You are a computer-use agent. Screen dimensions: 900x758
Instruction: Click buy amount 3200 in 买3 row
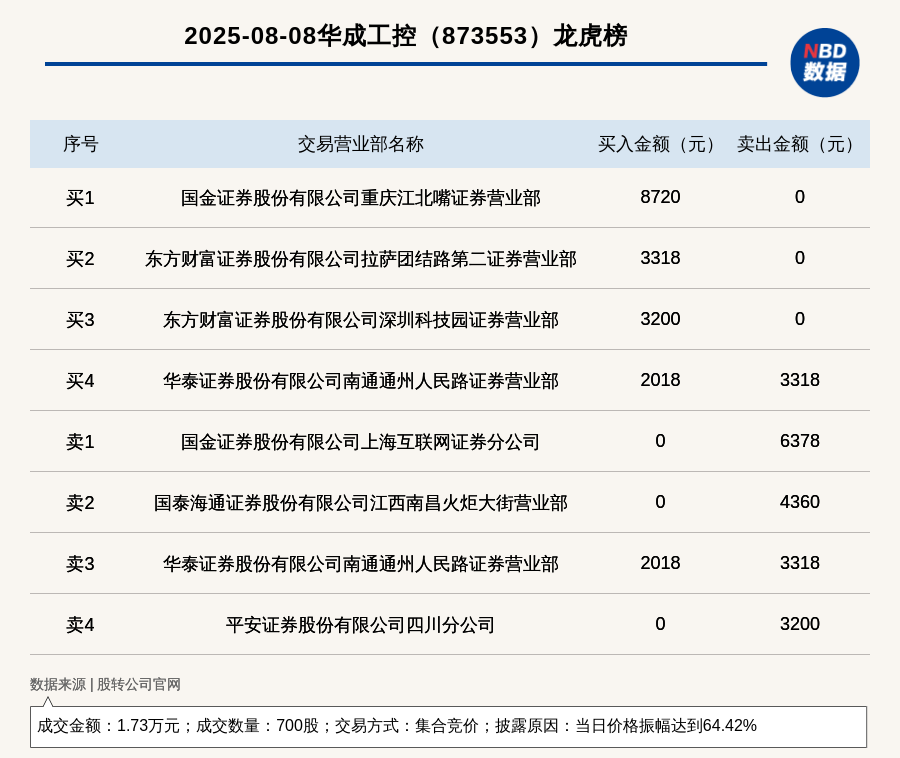(660, 318)
